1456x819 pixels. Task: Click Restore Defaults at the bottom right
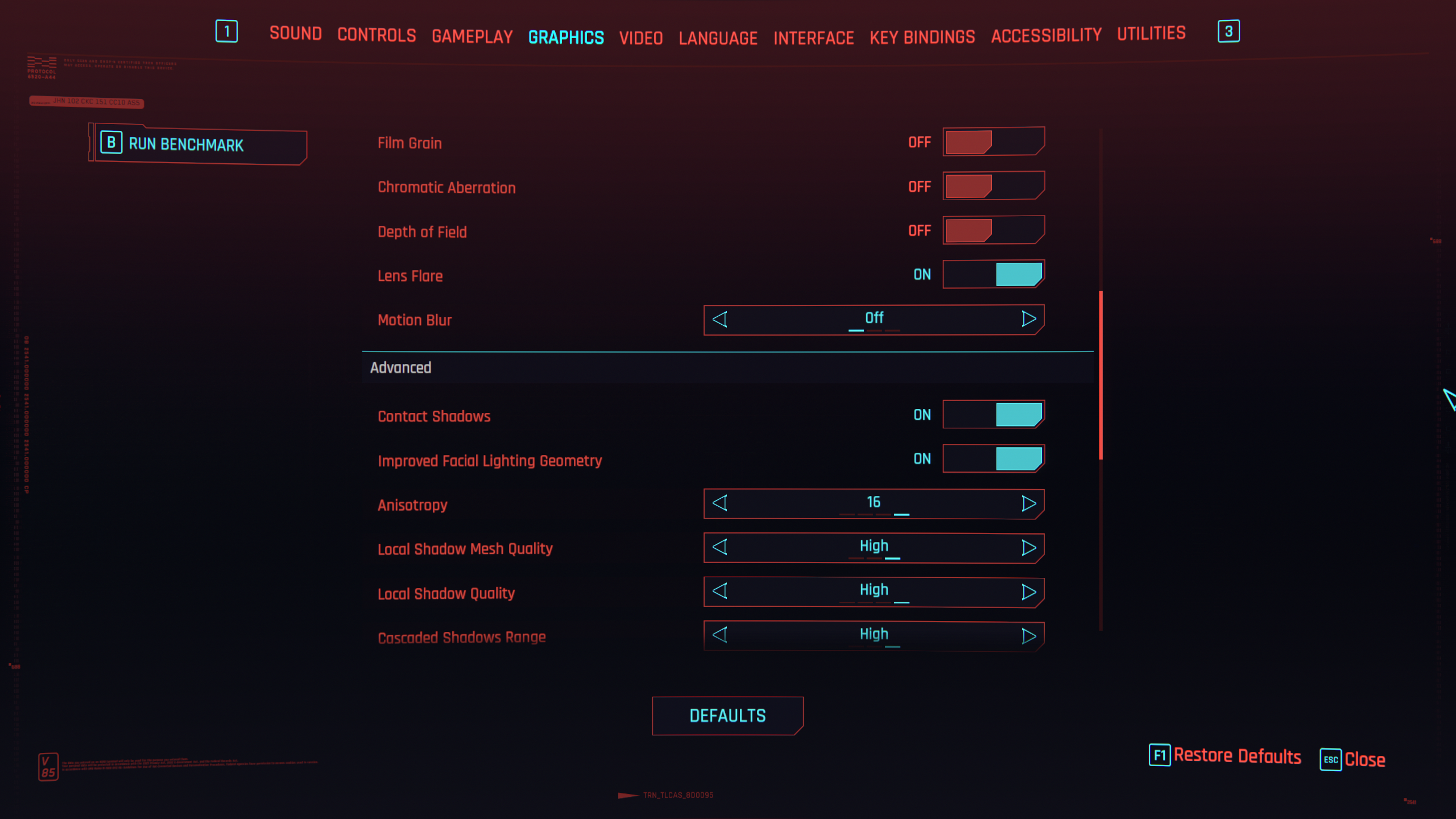[x=1236, y=756]
